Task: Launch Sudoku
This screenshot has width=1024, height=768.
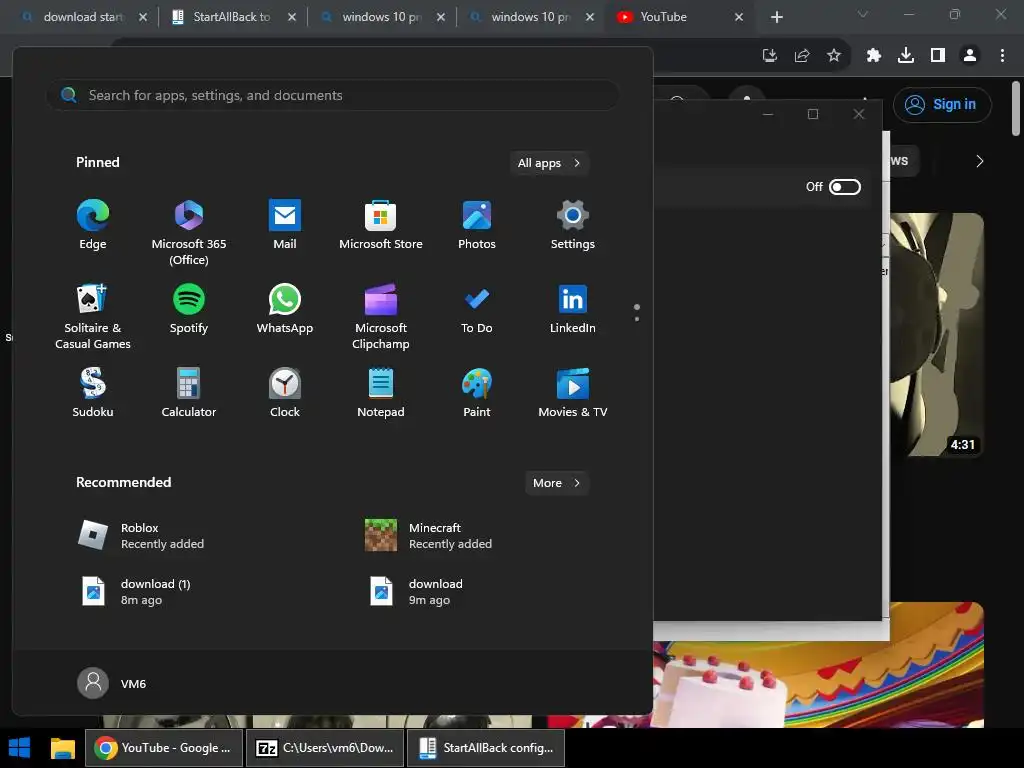Action: tap(93, 393)
